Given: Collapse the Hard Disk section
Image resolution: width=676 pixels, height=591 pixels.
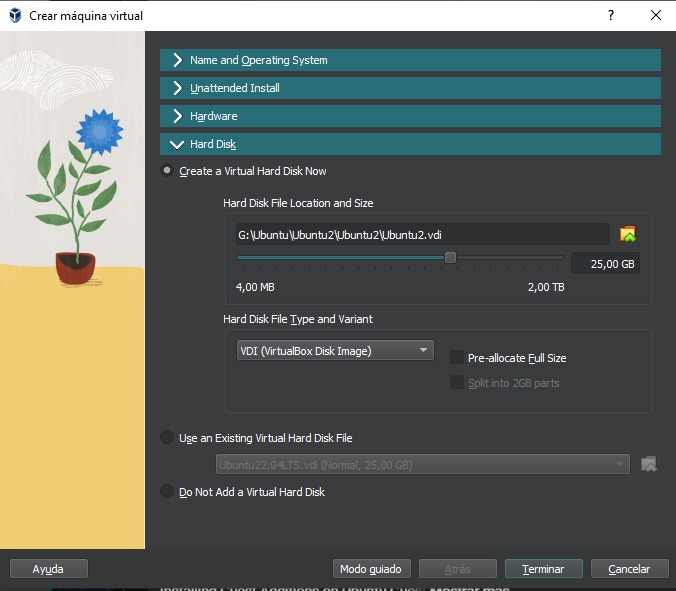Looking at the screenshot, I should click(x=410, y=144).
